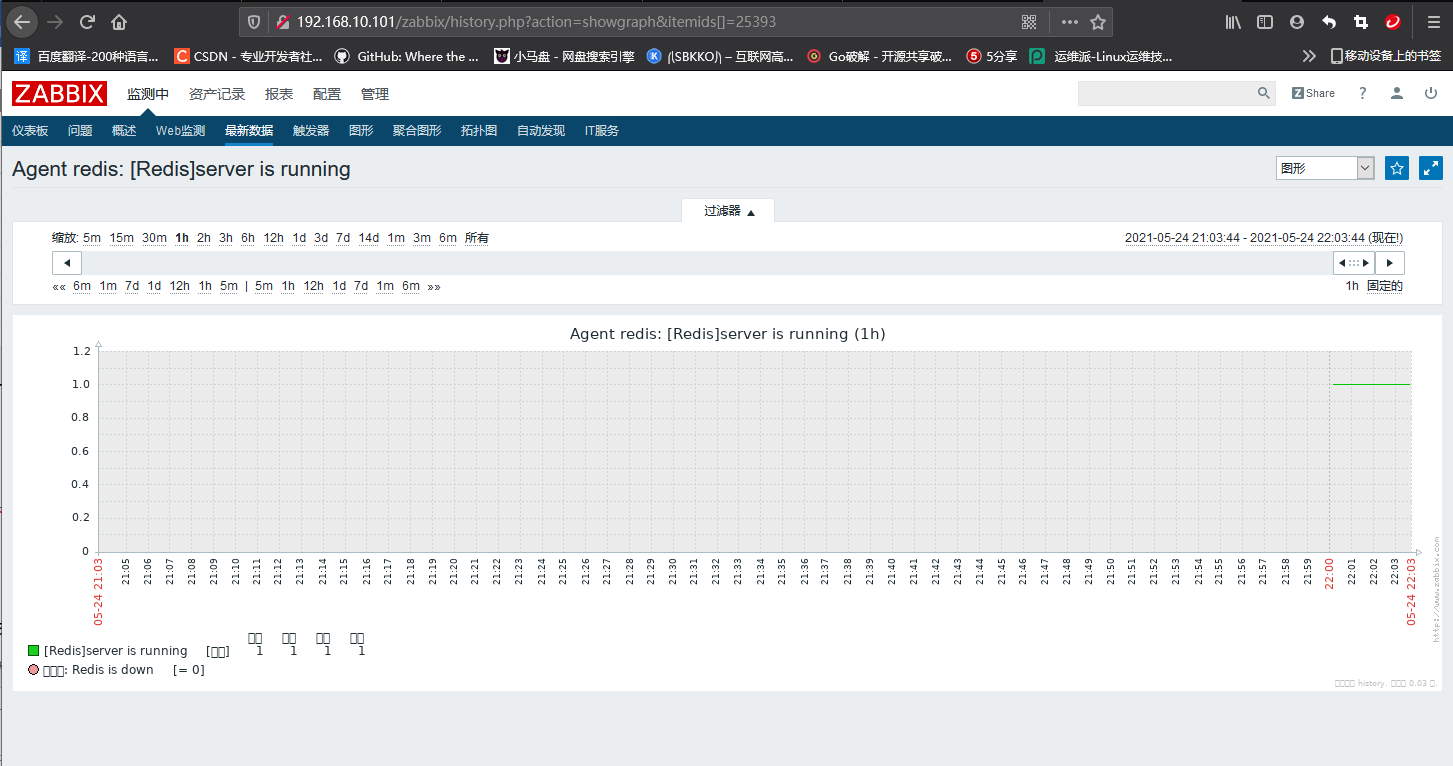Open the 图形 view dropdown
Screen dimensions: 1453x766
1325,168
